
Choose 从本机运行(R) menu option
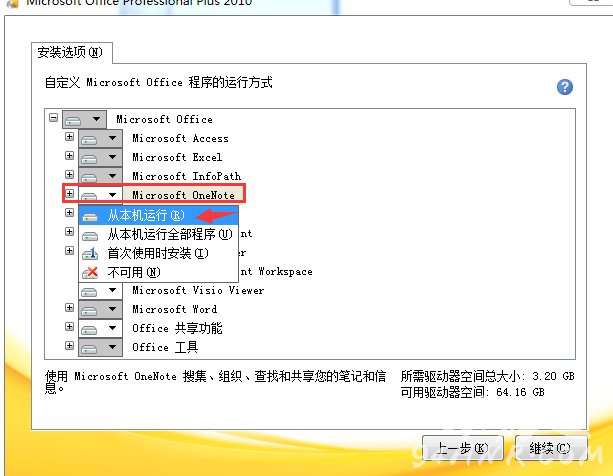pos(158,215)
